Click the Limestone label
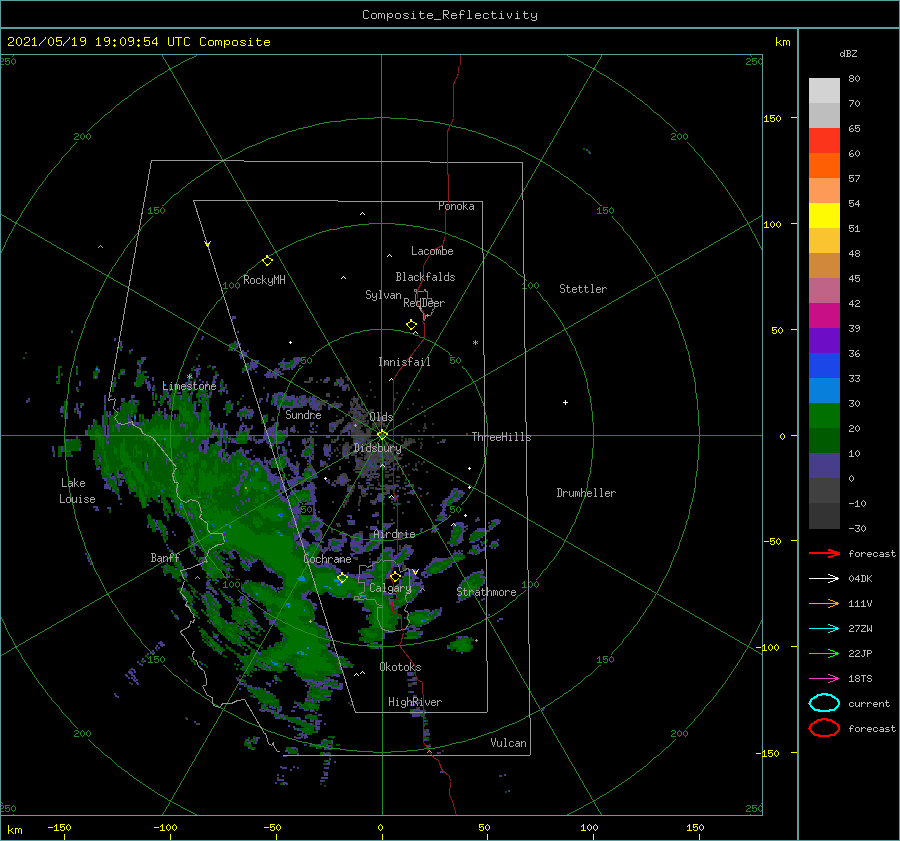This screenshot has height=841, width=900. 189,386
